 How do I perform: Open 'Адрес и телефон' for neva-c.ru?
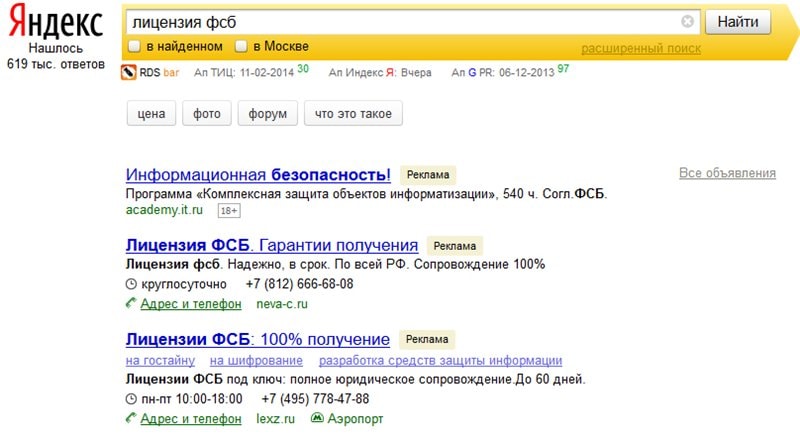pyautogui.click(x=191, y=304)
